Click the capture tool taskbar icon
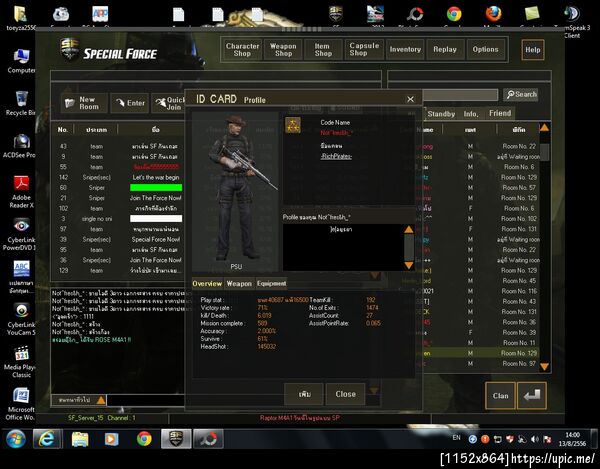The width and height of the screenshot is (600, 469). (208, 439)
